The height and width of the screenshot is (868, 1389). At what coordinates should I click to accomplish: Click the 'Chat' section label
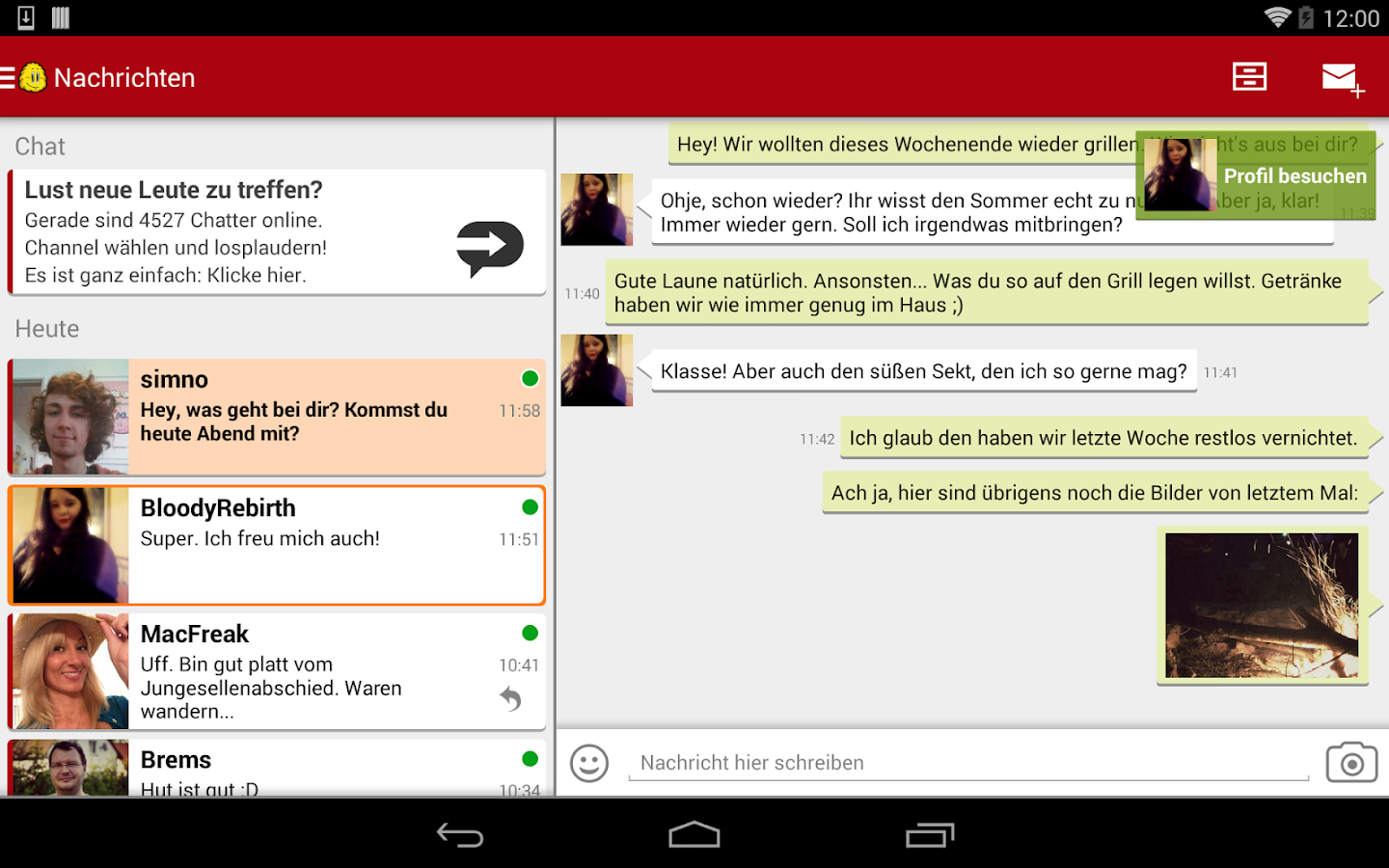tap(40, 147)
